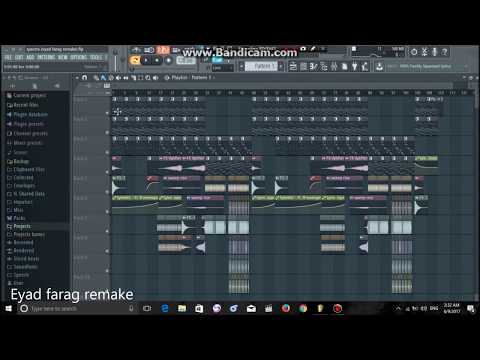The image size is (480, 360).
Task: Expand Recent files in browser
Action: pos(23,105)
